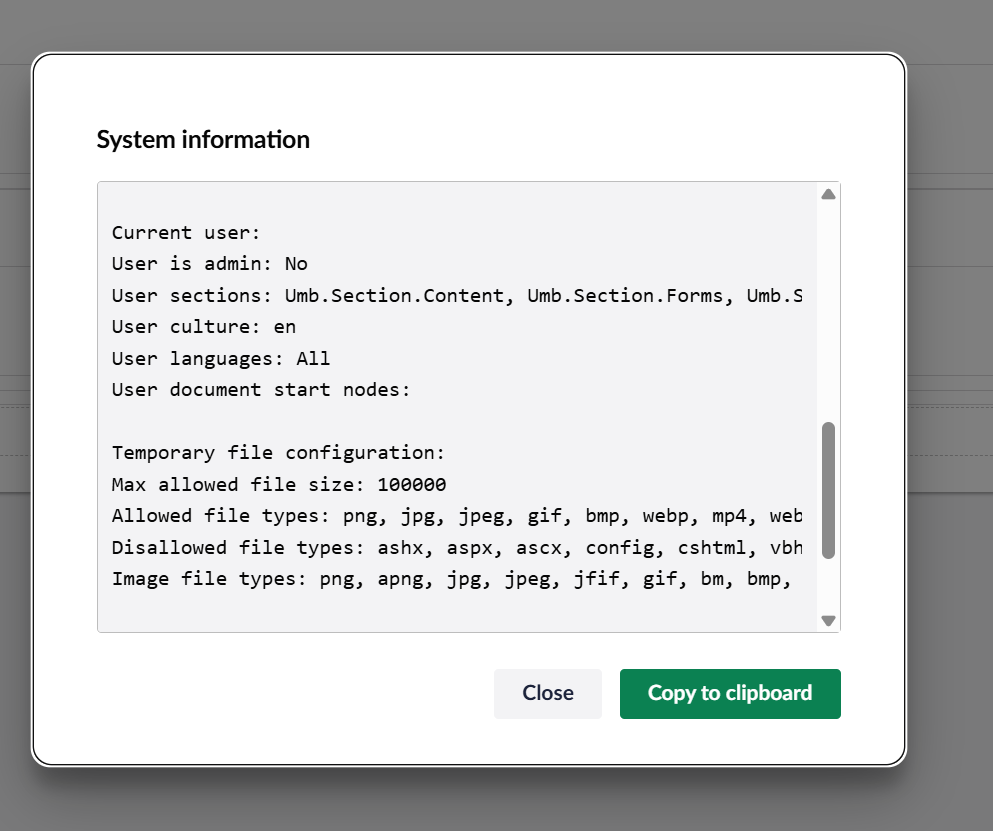Click the 'User languages: All' line

click(x=221, y=358)
